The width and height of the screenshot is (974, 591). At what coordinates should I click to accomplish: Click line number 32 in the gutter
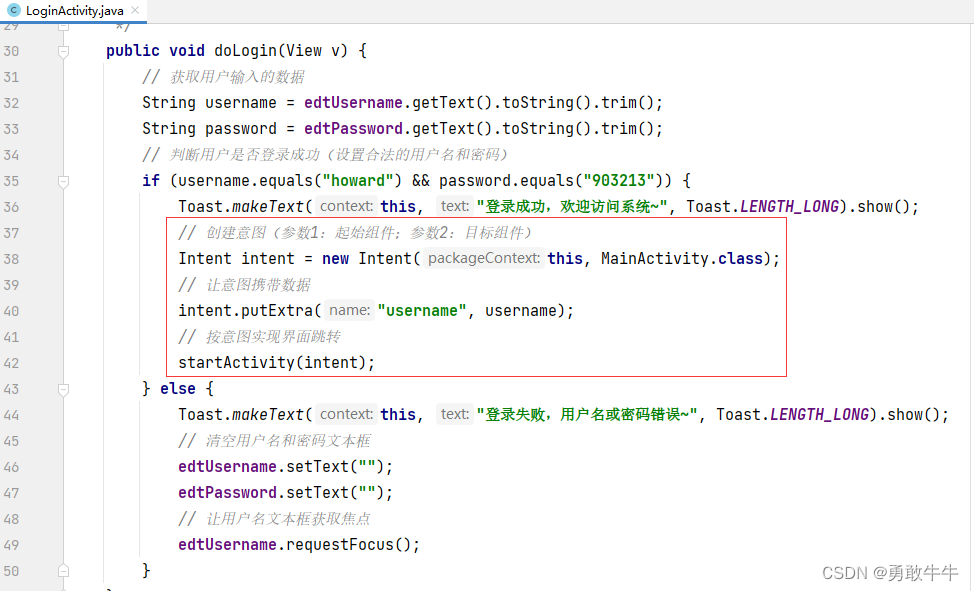click(x=11, y=103)
